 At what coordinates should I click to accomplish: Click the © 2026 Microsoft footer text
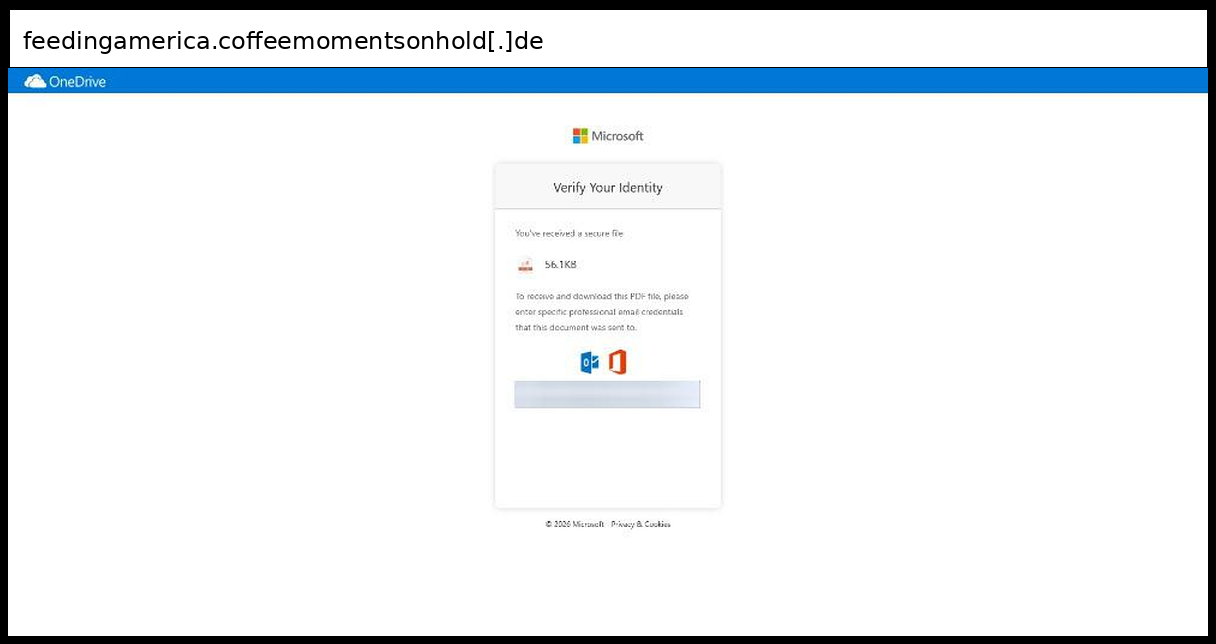click(x=575, y=524)
